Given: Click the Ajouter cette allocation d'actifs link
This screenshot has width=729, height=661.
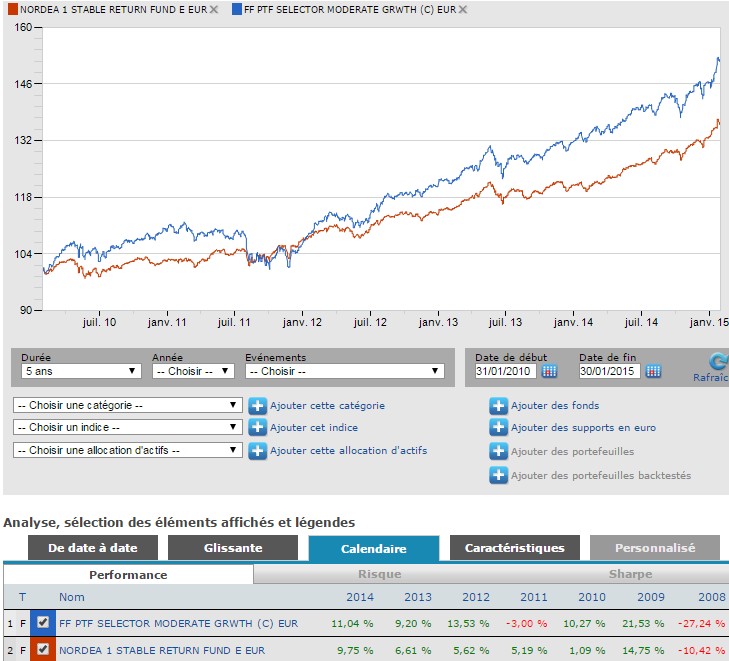Looking at the screenshot, I should (349, 450).
